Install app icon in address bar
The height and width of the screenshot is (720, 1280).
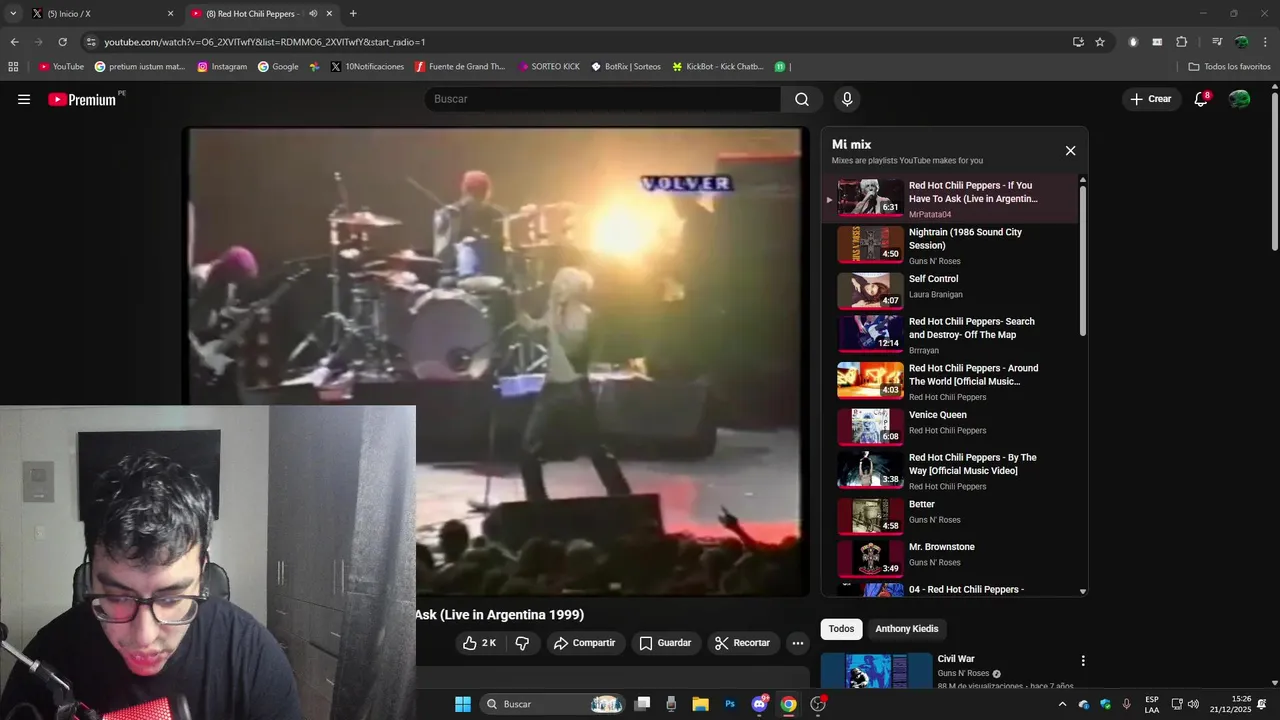coord(1078,42)
